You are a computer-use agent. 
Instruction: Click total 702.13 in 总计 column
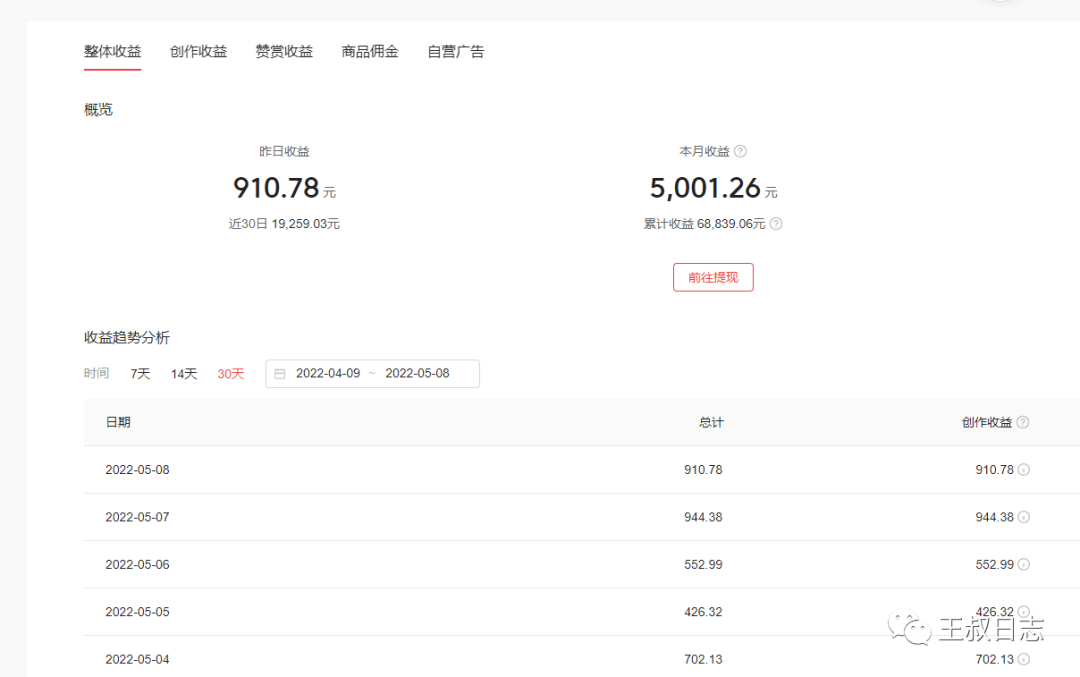703,660
